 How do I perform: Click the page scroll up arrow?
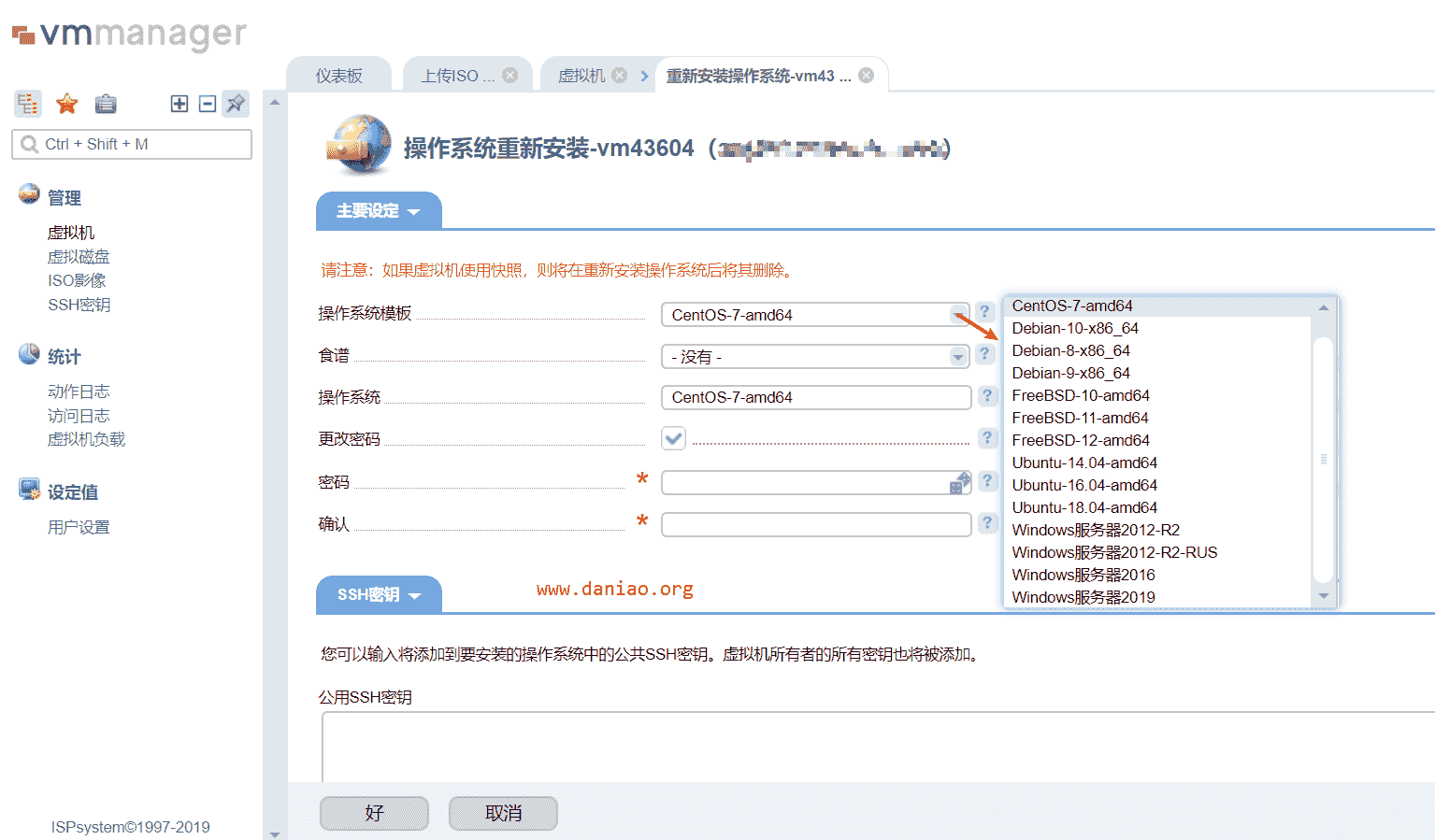pos(275,102)
